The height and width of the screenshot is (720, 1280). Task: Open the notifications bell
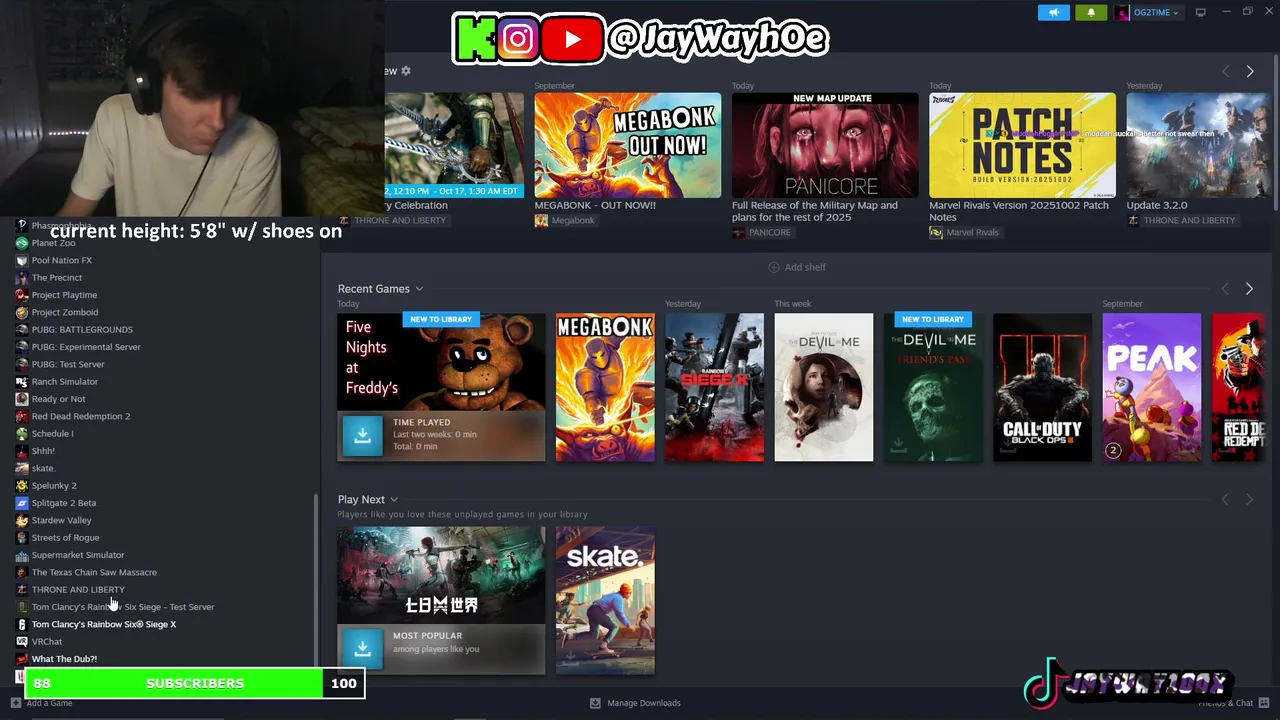[1091, 12]
